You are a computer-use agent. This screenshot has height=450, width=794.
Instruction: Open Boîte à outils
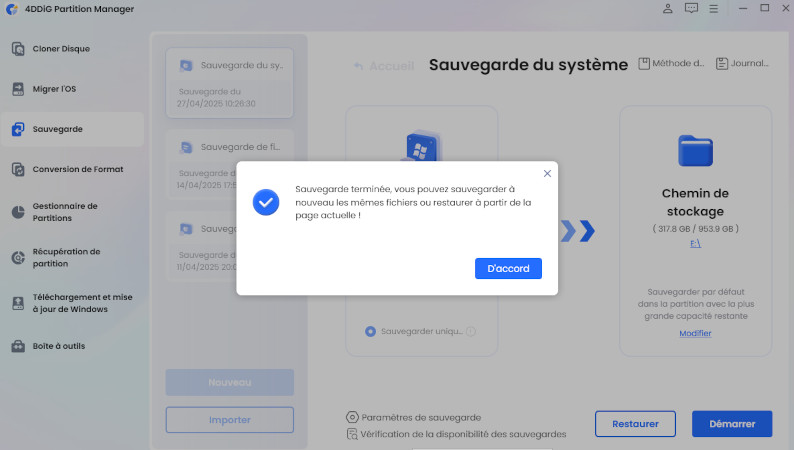[x=72, y=346]
